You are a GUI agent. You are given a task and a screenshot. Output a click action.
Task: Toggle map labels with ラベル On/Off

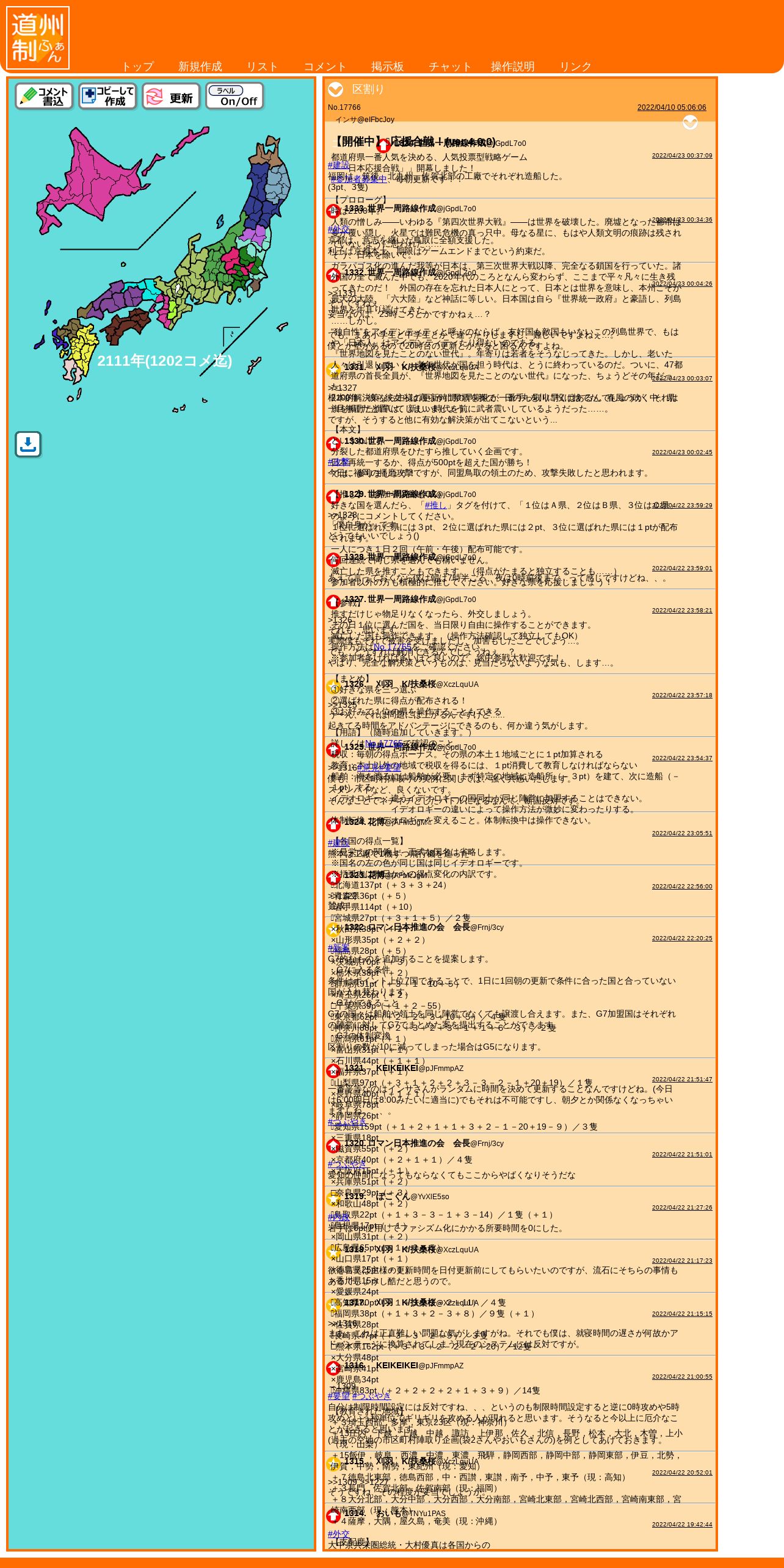click(x=235, y=96)
